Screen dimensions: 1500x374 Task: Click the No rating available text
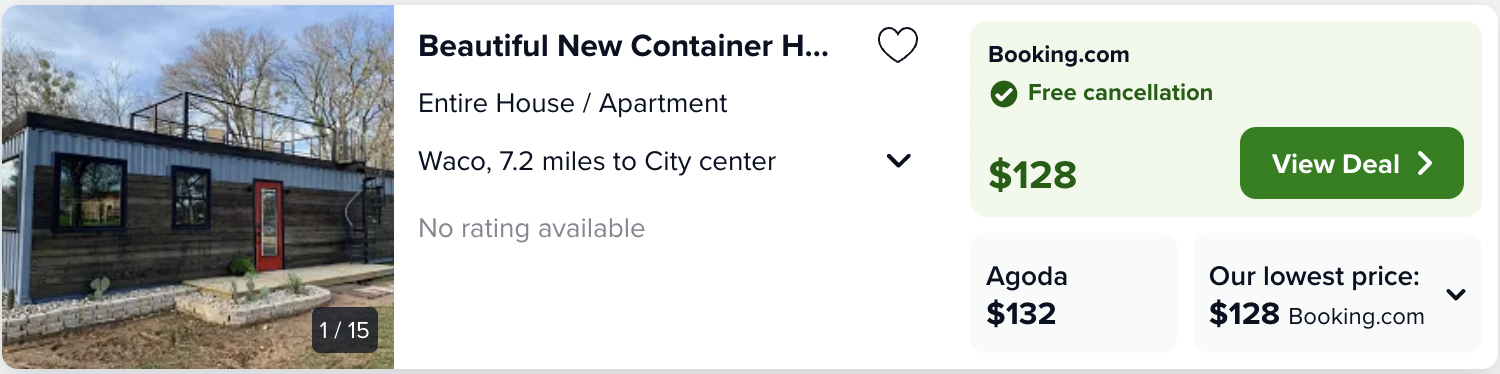point(532,228)
